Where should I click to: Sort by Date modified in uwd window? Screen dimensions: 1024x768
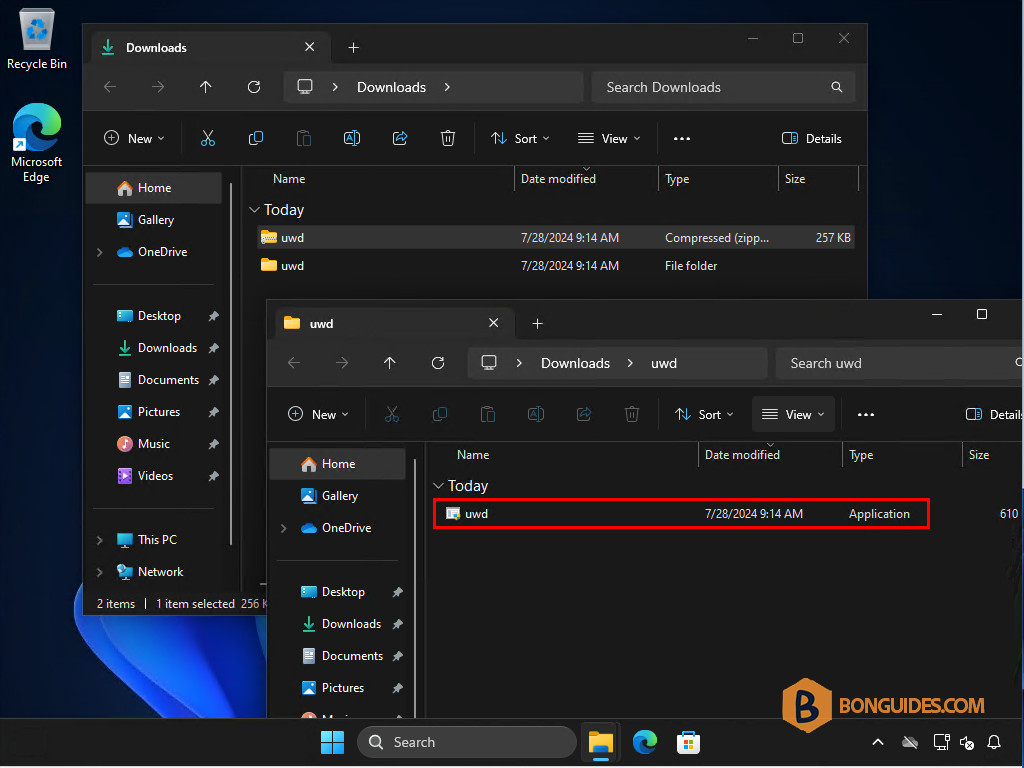pyautogui.click(x=742, y=455)
